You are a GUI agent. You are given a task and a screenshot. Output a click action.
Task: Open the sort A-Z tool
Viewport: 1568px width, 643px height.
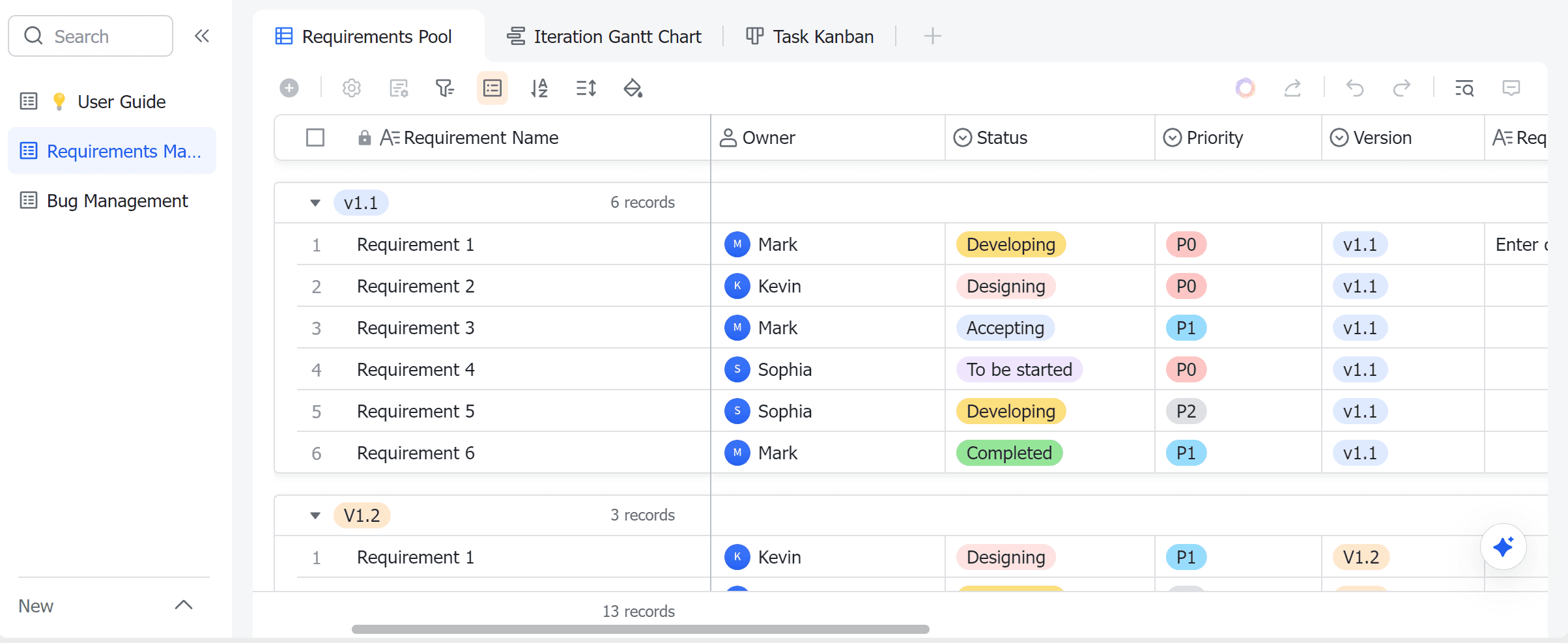click(539, 88)
